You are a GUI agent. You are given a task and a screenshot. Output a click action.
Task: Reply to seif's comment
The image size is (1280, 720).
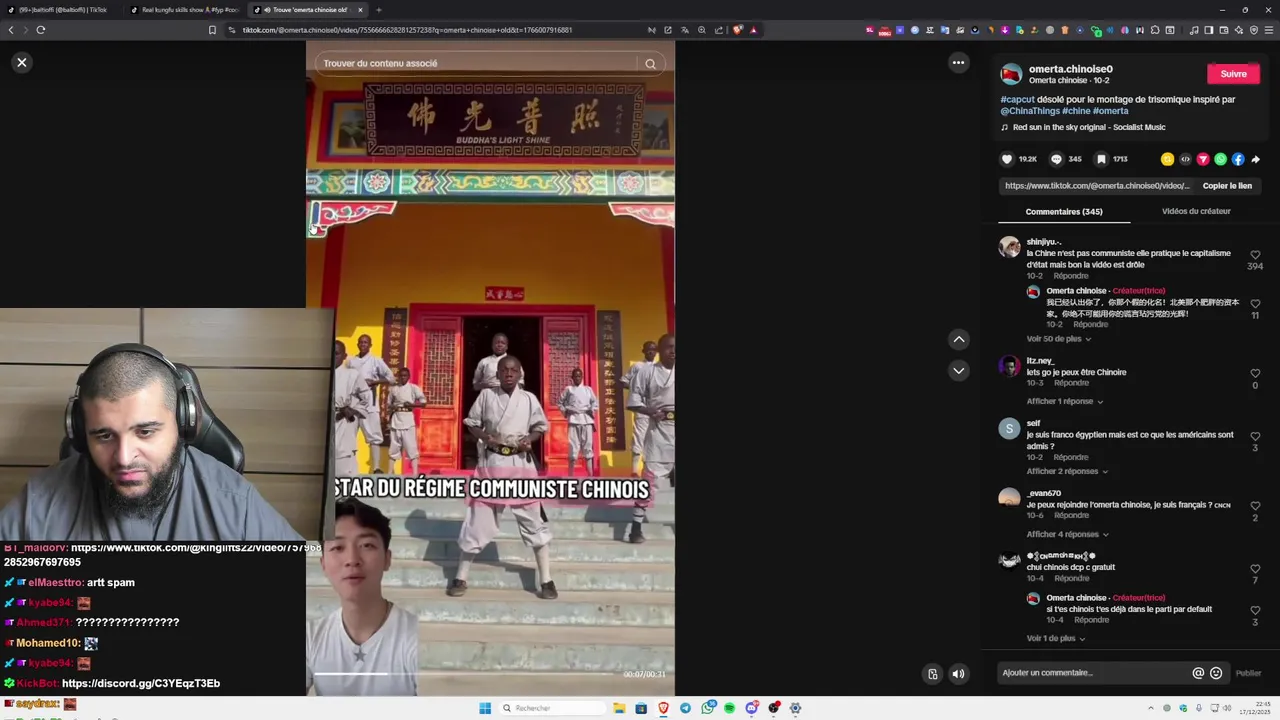[x=1071, y=457]
